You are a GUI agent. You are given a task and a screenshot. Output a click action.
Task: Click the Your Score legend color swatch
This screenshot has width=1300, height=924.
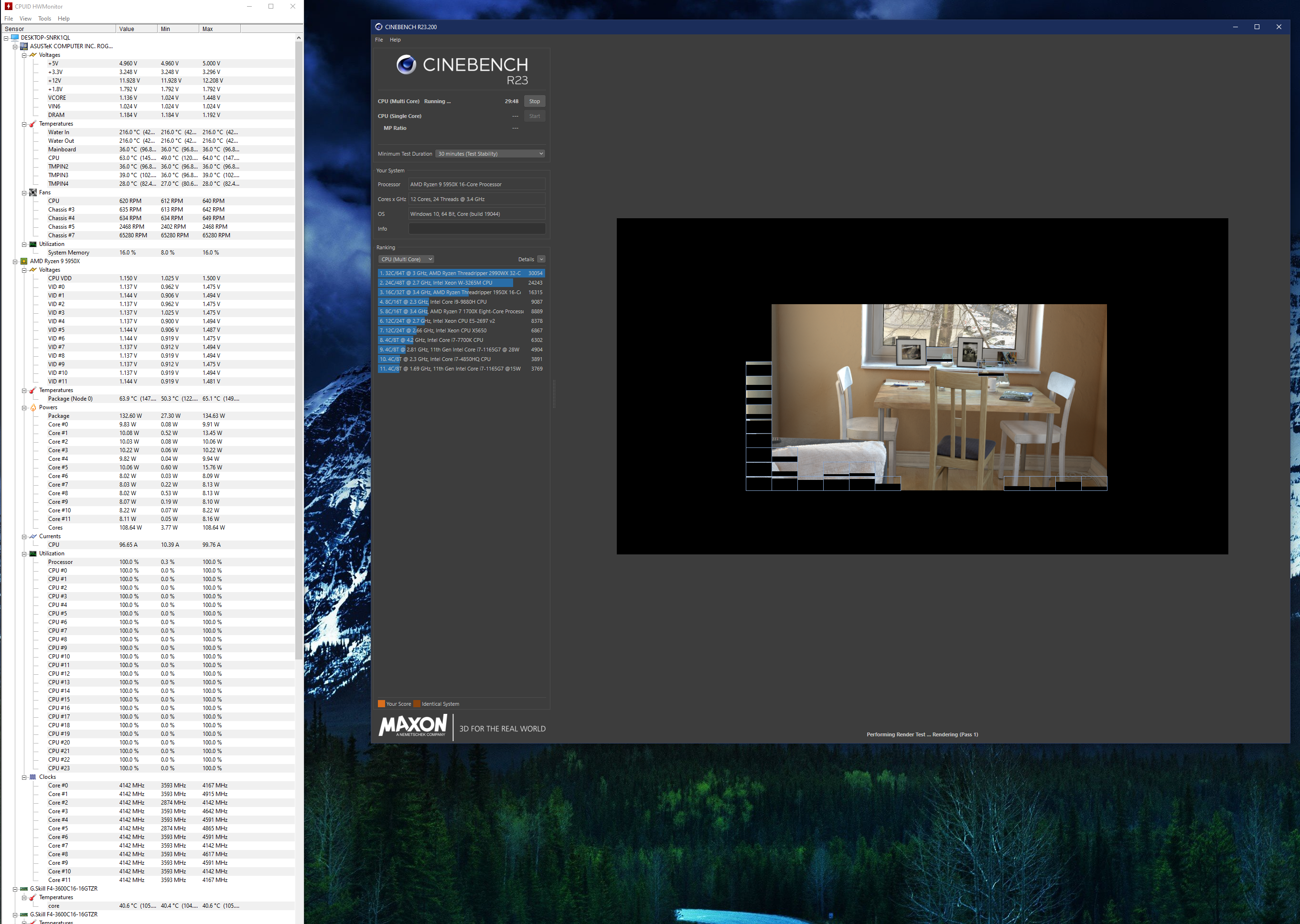point(381,704)
